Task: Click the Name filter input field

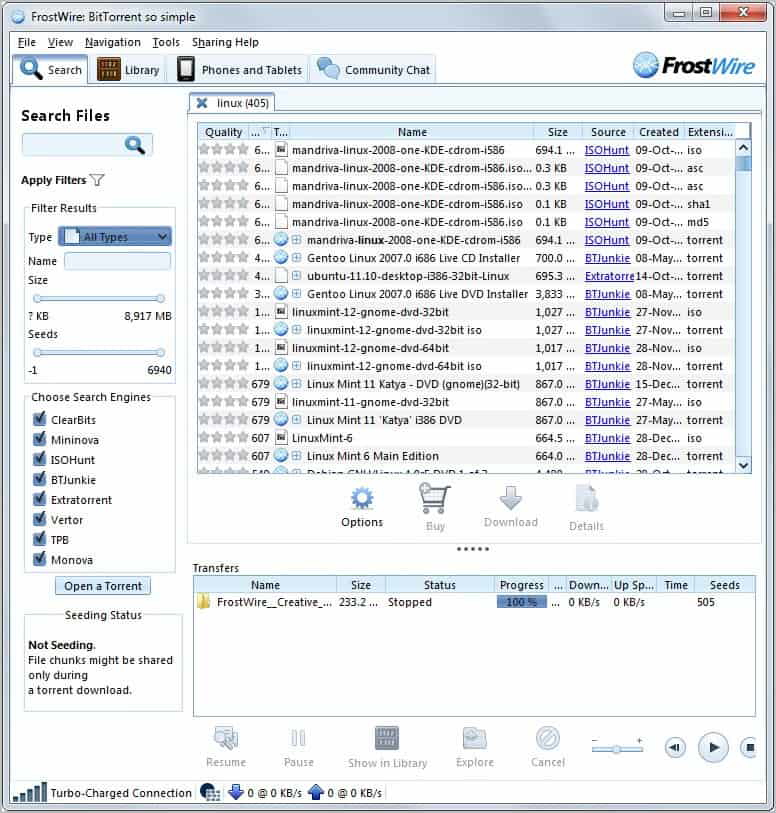Action: click(x=117, y=261)
